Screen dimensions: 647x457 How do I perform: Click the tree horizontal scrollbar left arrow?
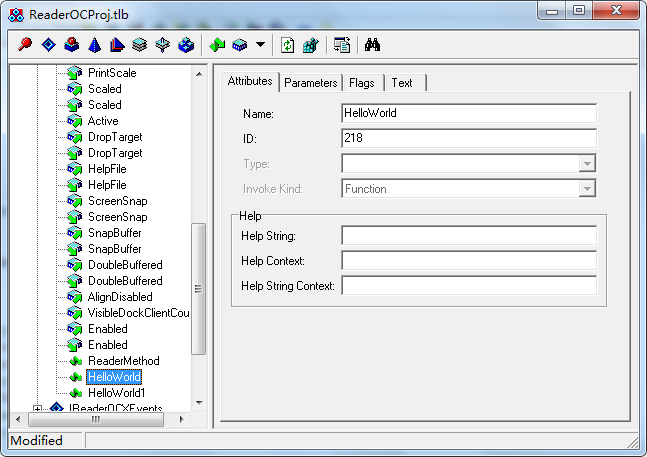pyautogui.click(x=18, y=419)
